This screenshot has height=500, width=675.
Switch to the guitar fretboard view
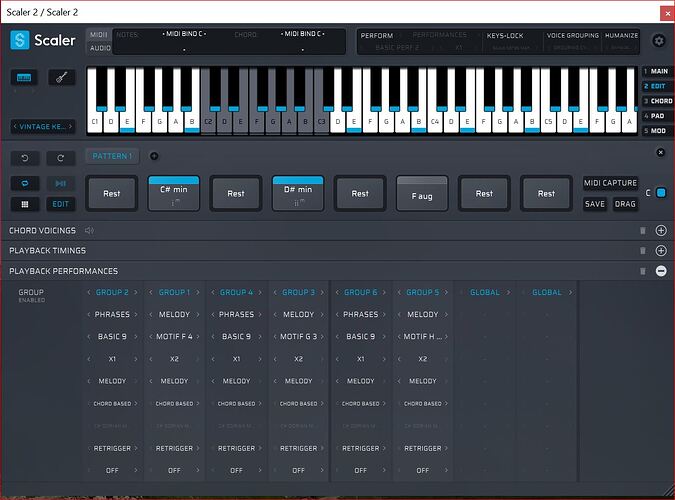tap(62, 78)
